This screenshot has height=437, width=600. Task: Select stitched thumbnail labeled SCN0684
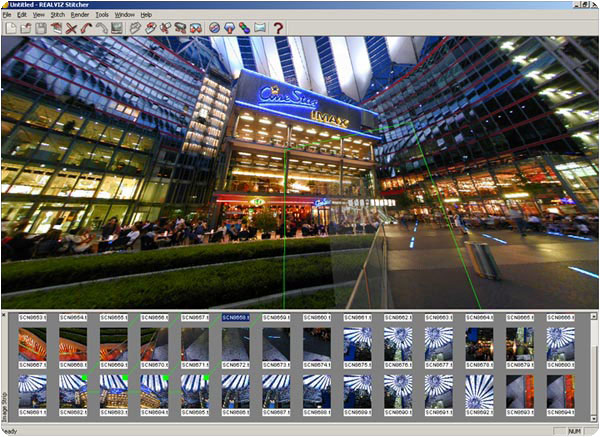click(x=154, y=391)
